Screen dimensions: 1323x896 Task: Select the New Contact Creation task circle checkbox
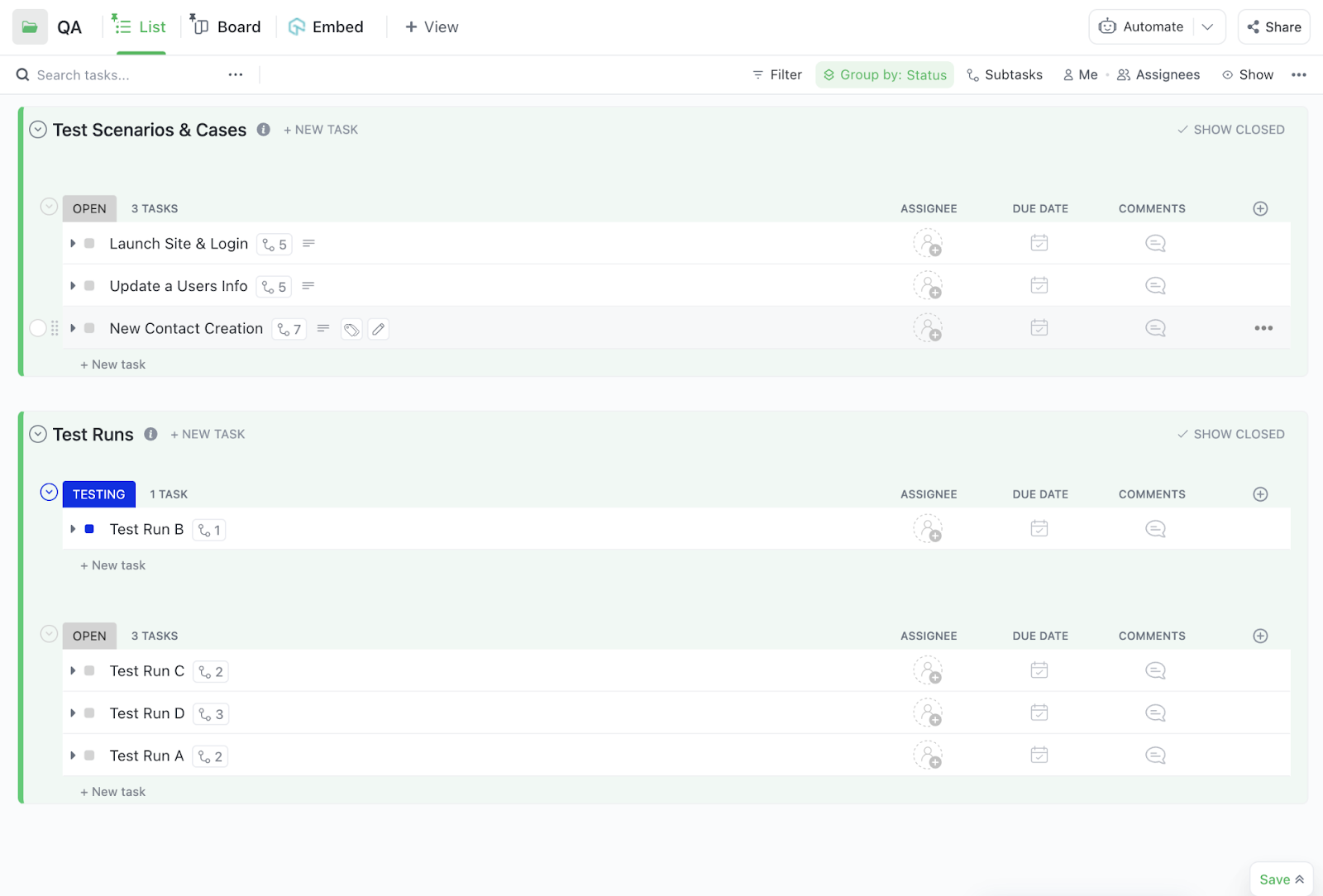pyautogui.click(x=38, y=328)
